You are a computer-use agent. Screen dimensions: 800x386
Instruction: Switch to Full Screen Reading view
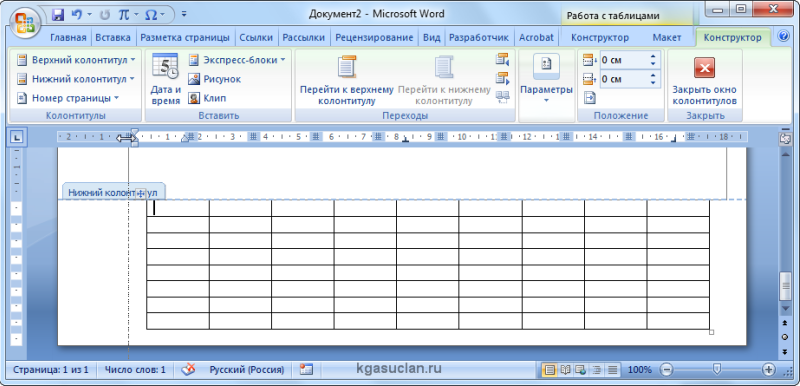[x=565, y=370]
